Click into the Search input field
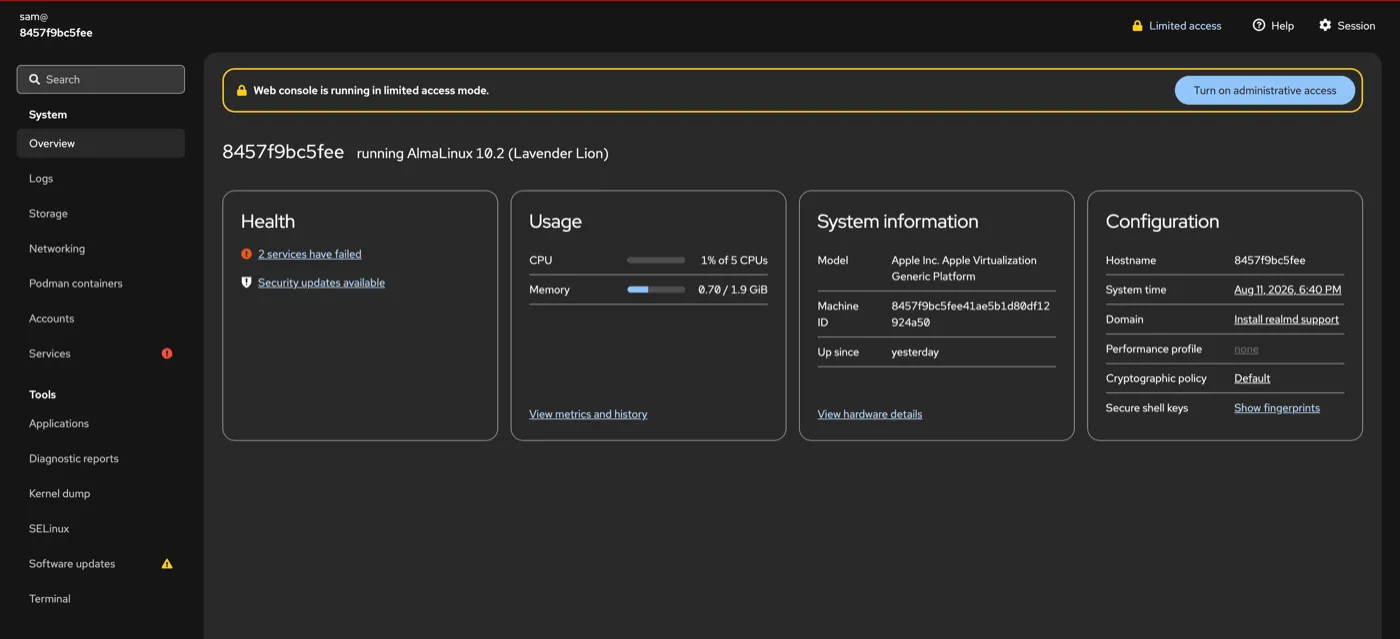The height and width of the screenshot is (639, 1400). coord(101,79)
